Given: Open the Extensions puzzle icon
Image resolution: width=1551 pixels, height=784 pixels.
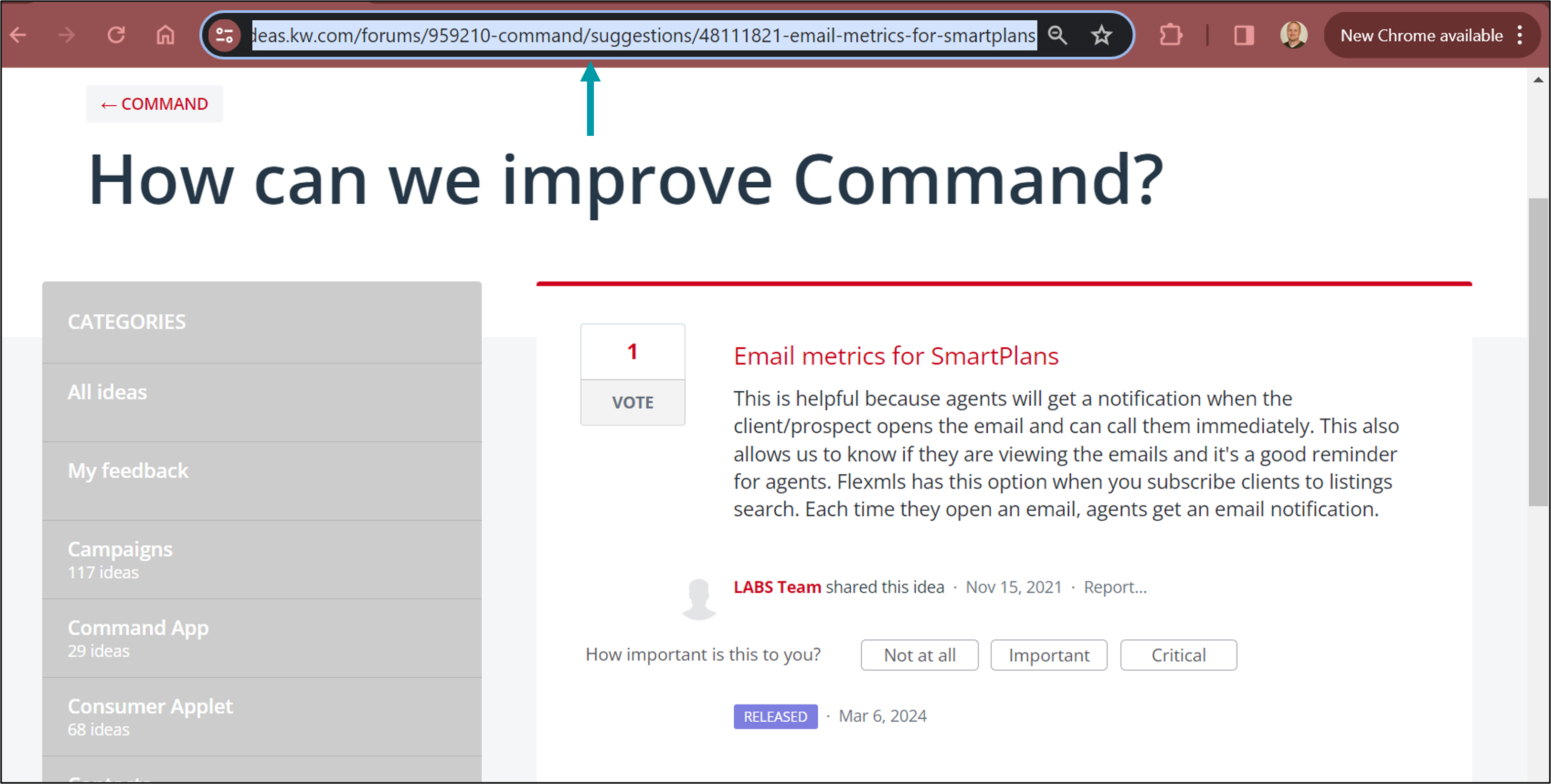Looking at the screenshot, I should [x=1171, y=35].
